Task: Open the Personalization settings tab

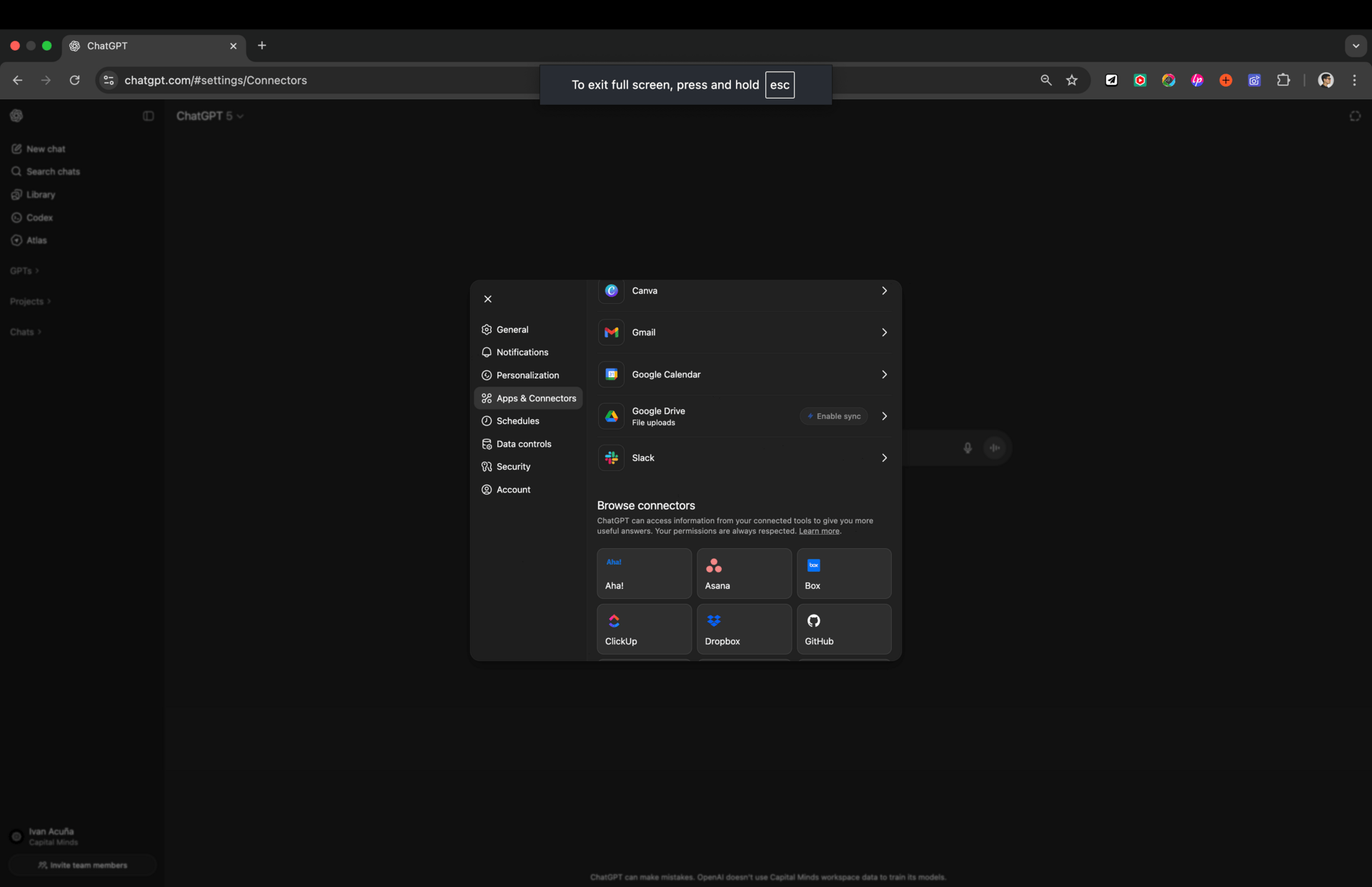Action: pyautogui.click(x=527, y=375)
